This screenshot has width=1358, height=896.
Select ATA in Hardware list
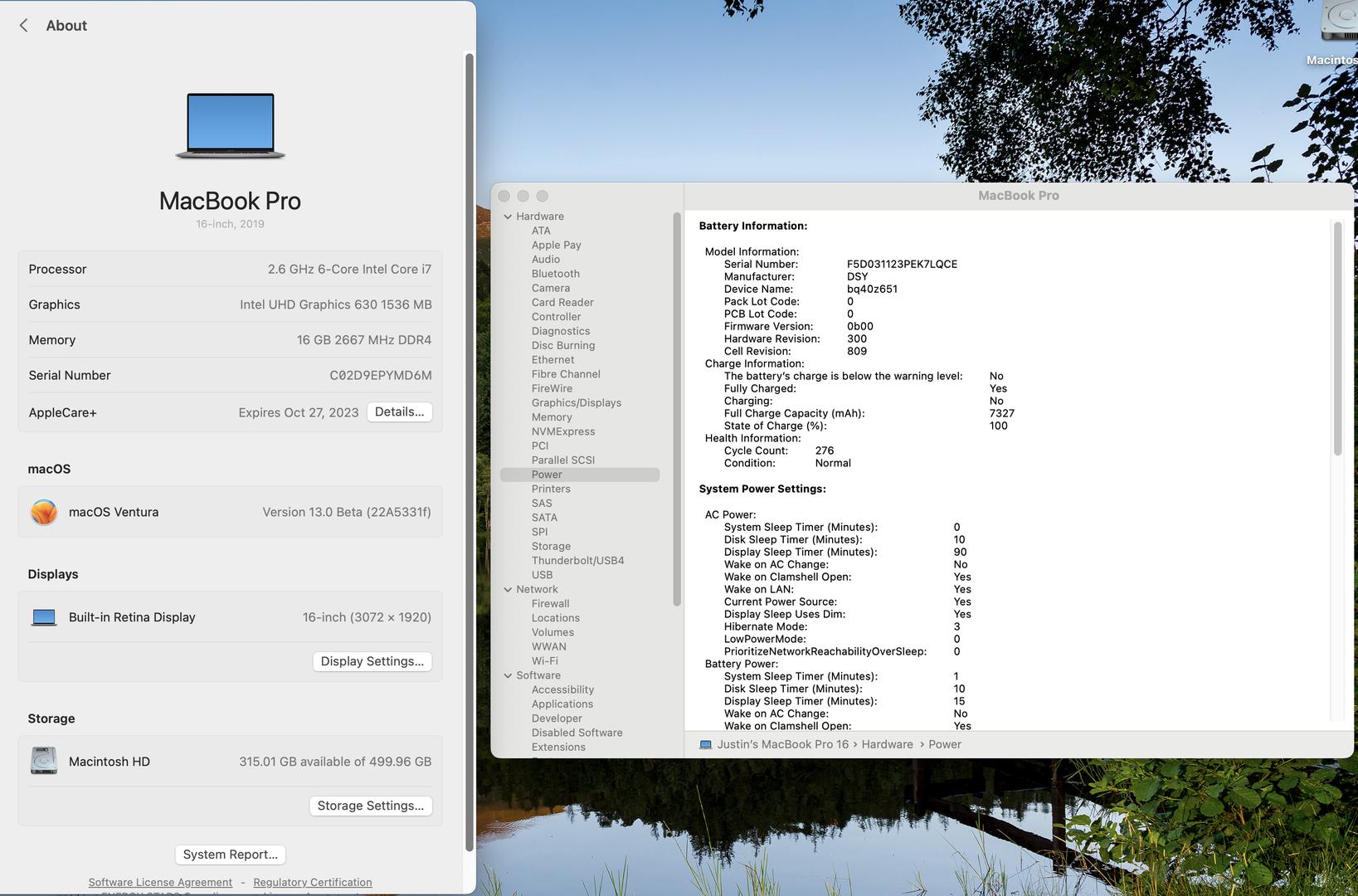tap(541, 231)
